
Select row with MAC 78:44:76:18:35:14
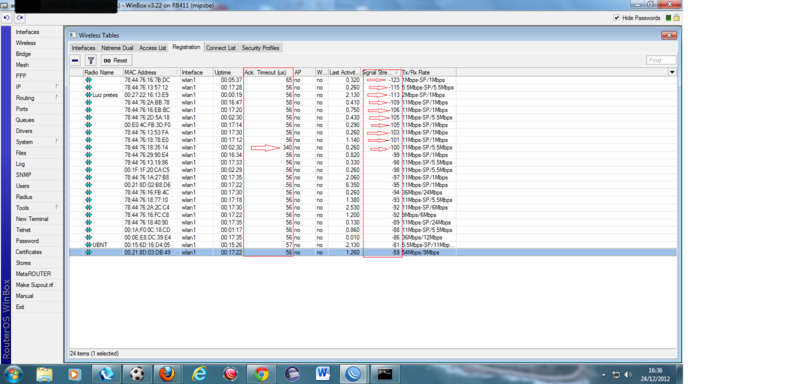click(373, 147)
